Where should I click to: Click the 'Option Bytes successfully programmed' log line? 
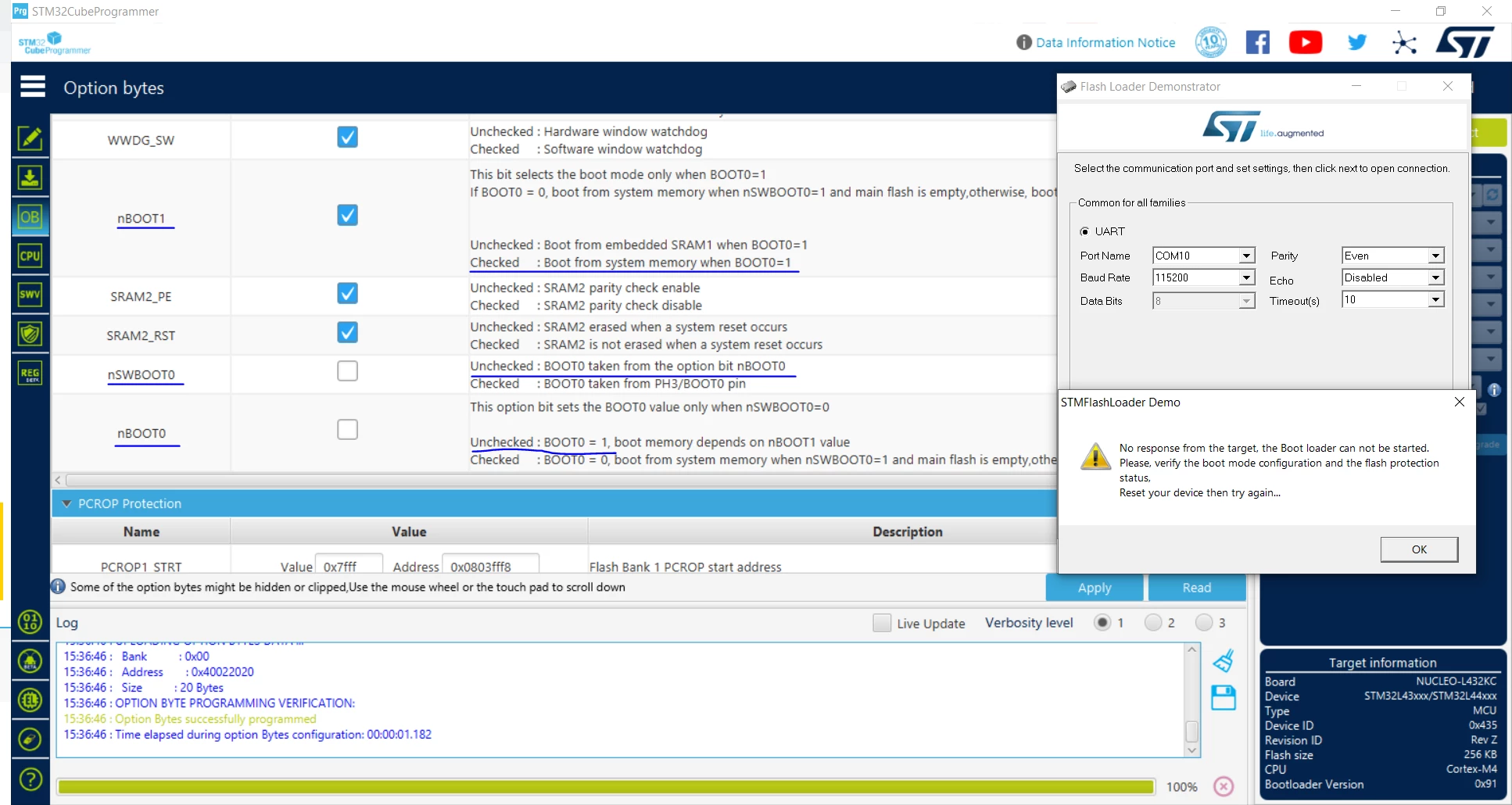click(190, 719)
